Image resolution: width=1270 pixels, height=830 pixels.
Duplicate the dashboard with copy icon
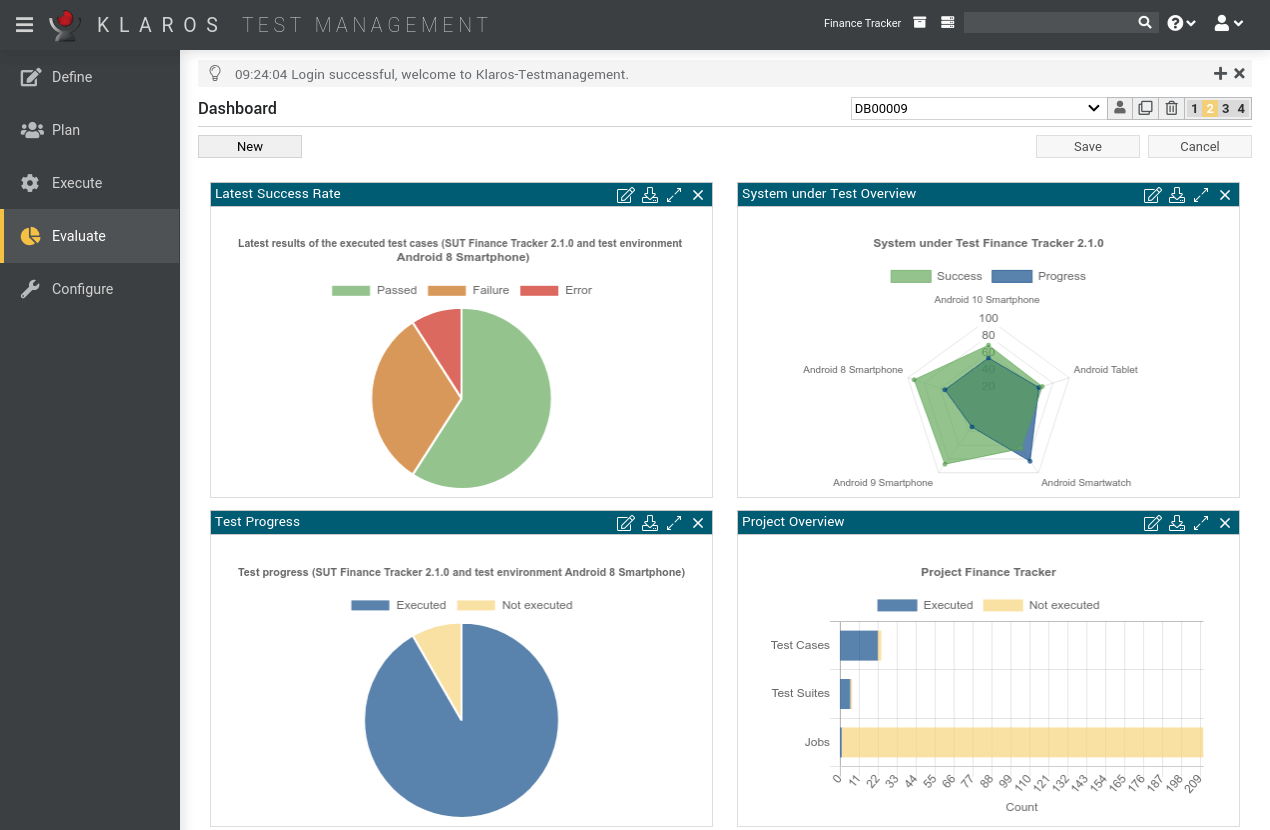(x=1146, y=108)
